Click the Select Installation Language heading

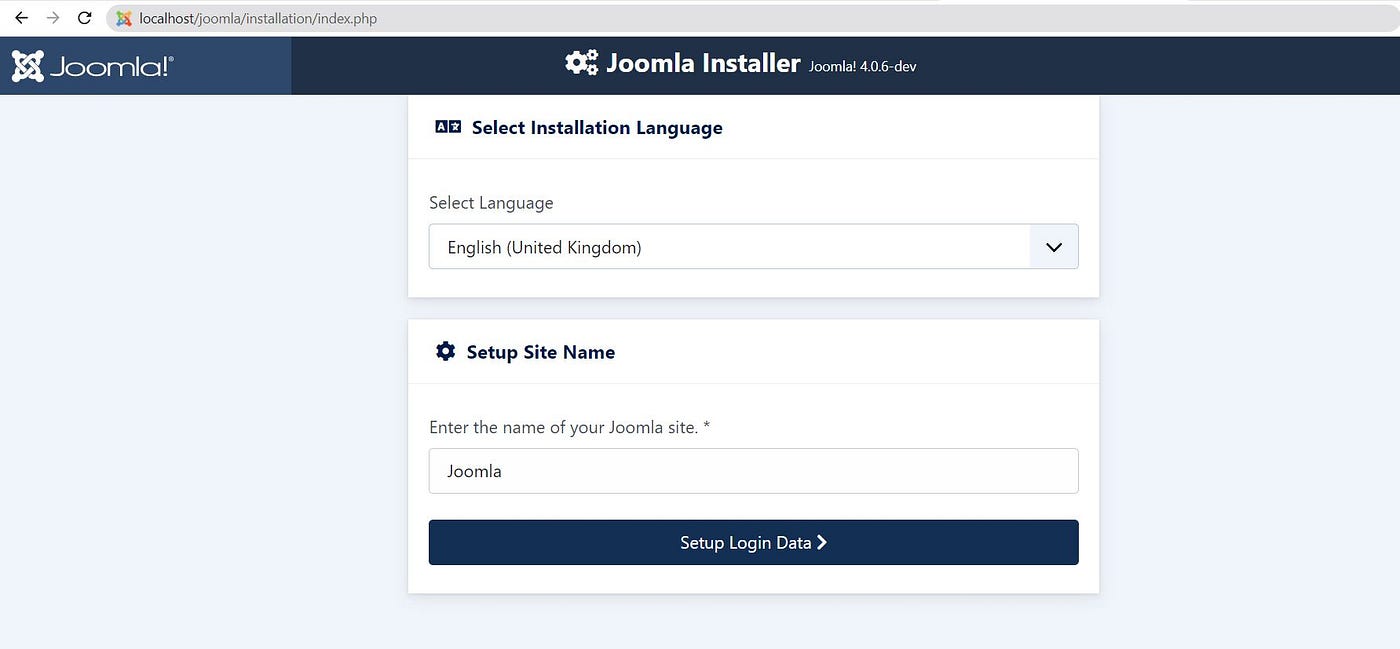click(x=597, y=127)
